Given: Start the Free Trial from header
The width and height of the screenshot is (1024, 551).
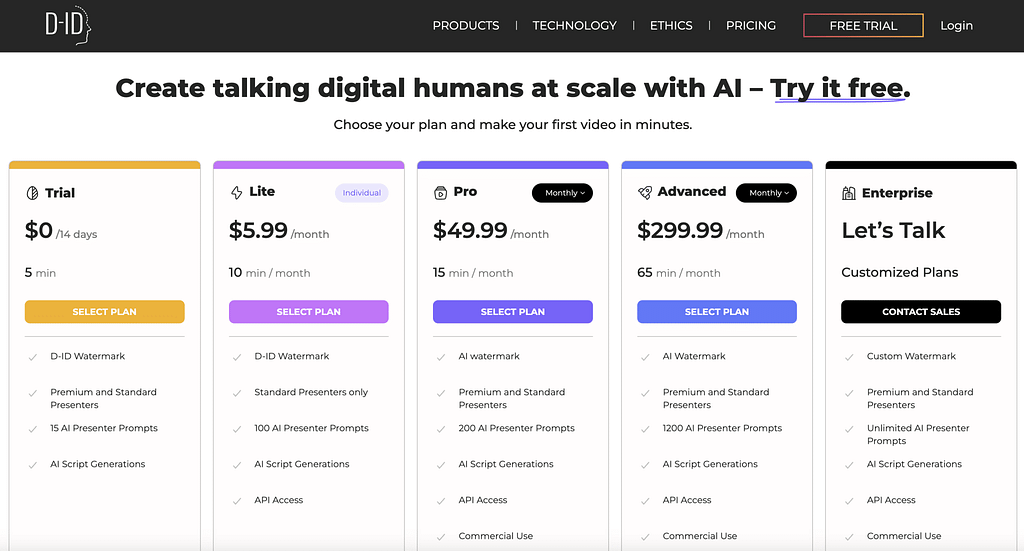Looking at the screenshot, I should pos(863,26).
